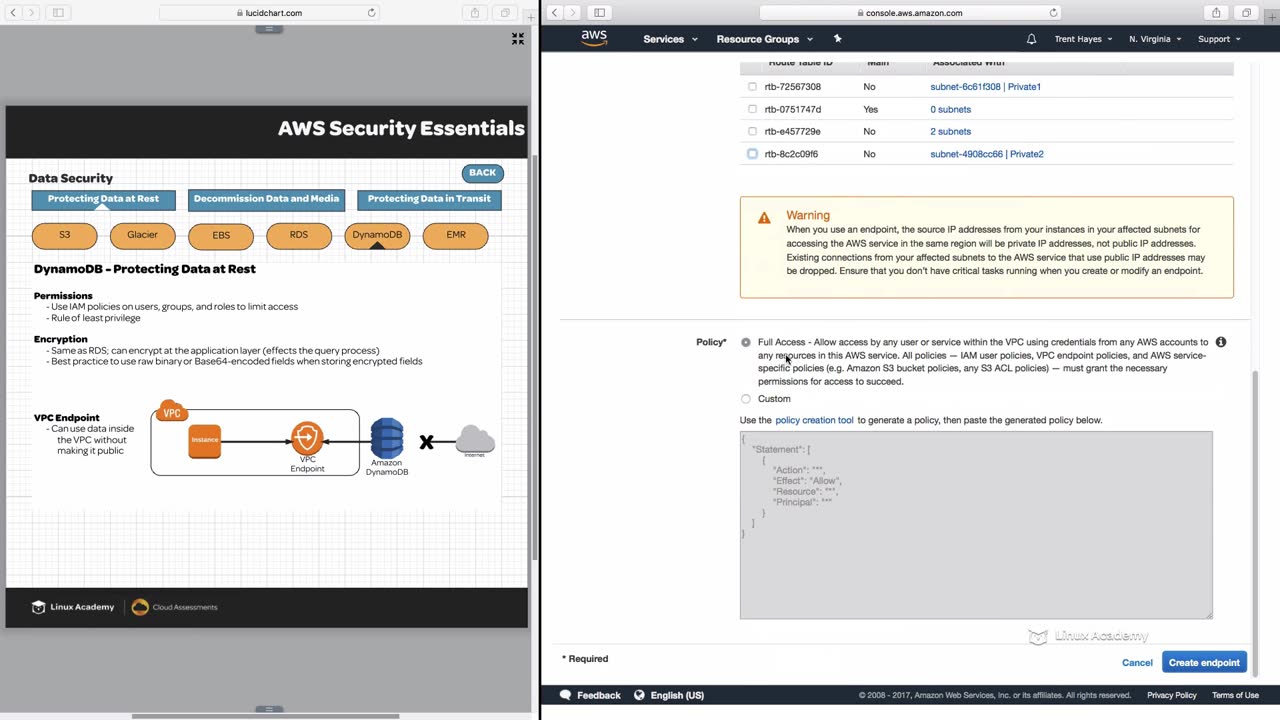
Task: Go back in the AWS console Safari window
Action: [554, 13]
